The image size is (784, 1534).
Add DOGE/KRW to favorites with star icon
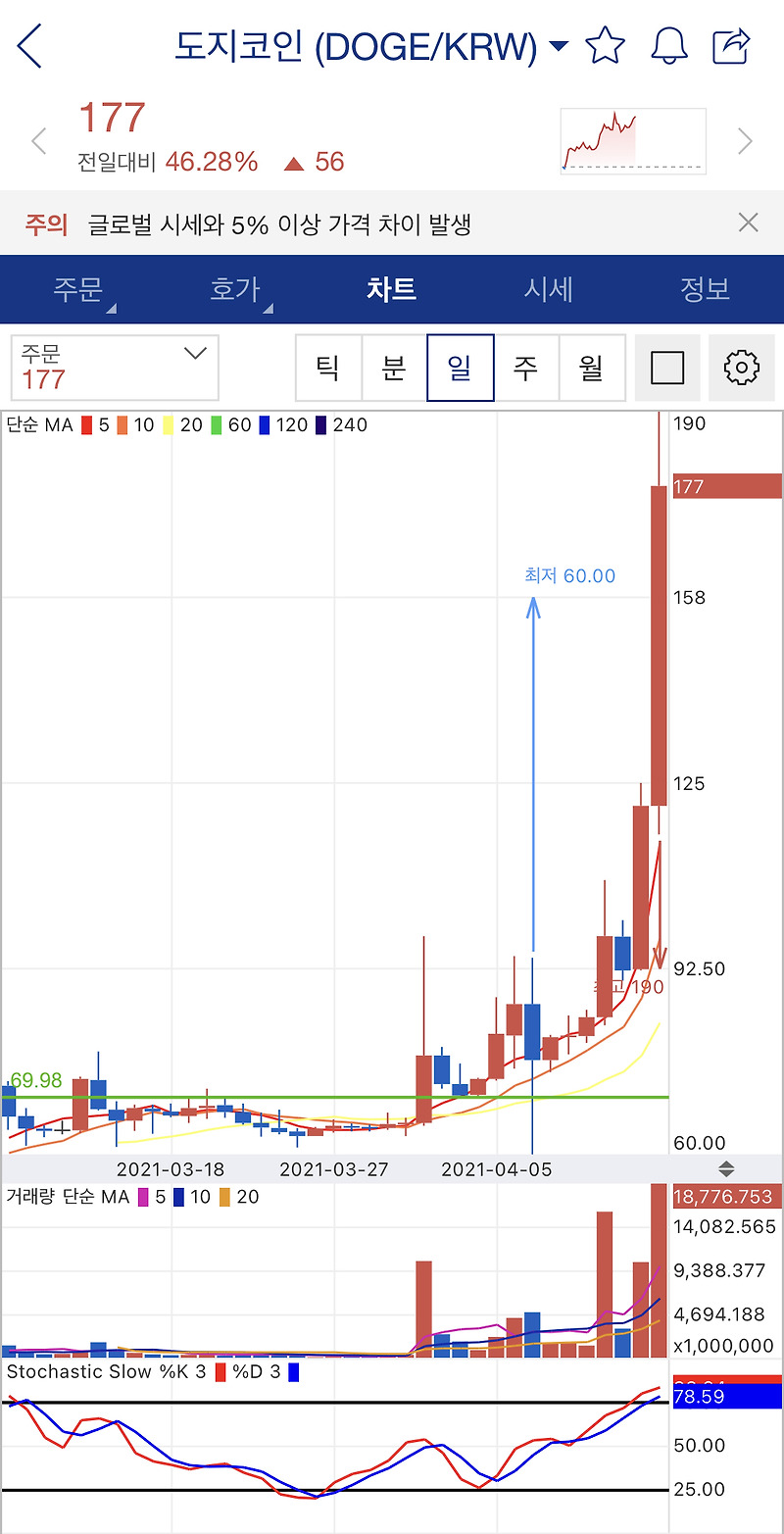point(605,45)
